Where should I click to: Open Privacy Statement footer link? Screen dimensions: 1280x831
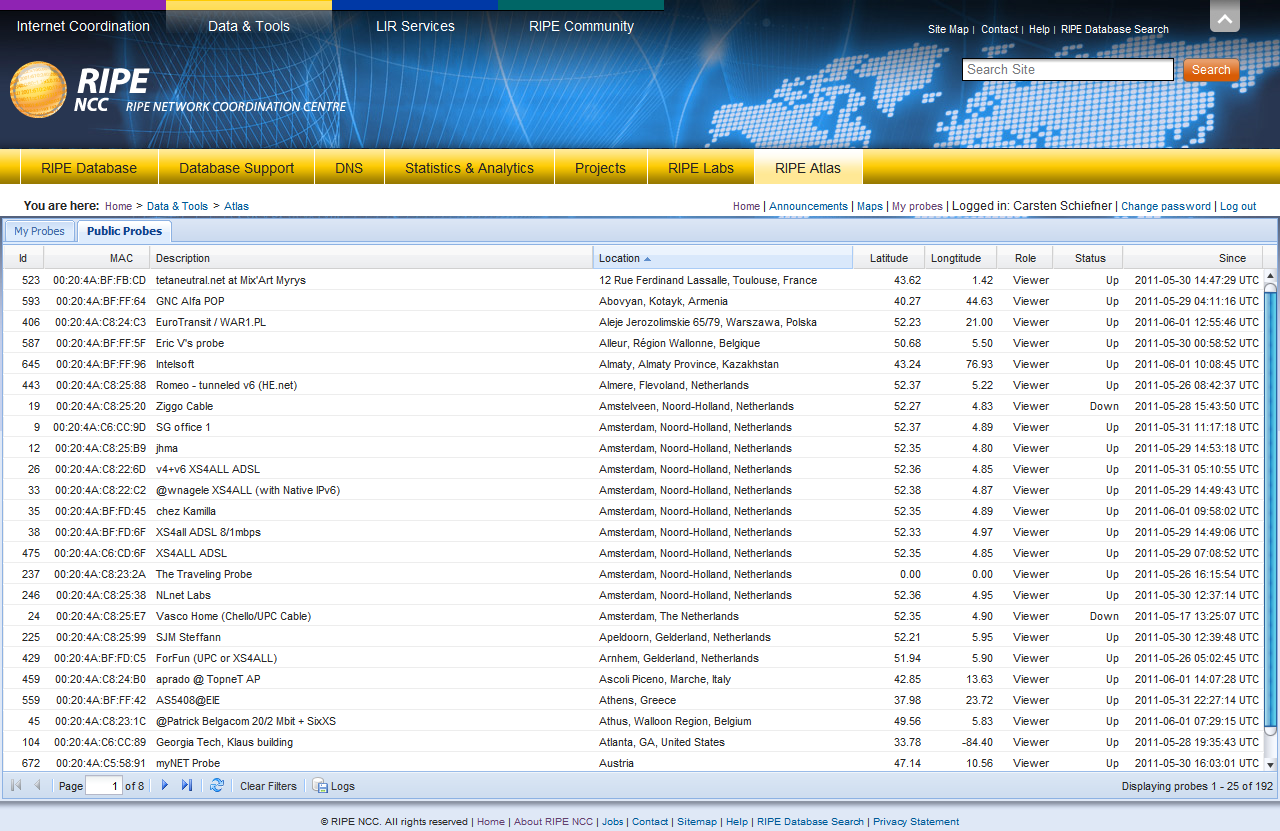(916, 822)
